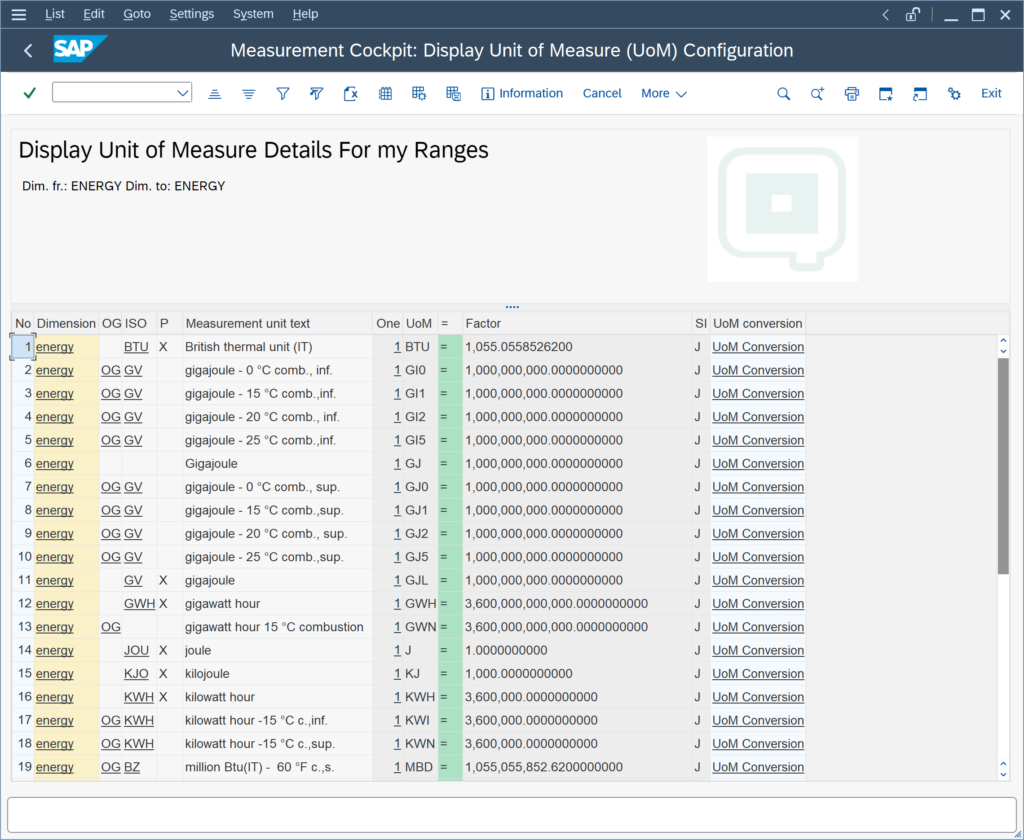Click the title bar left chevron icon
The width and height of the screenshot is (1024, 840).
pyautogui.click(x=886, y=14)
